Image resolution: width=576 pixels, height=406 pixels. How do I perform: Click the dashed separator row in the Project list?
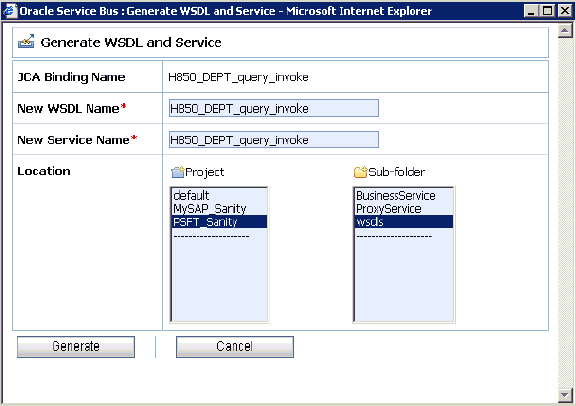(219, 236)
